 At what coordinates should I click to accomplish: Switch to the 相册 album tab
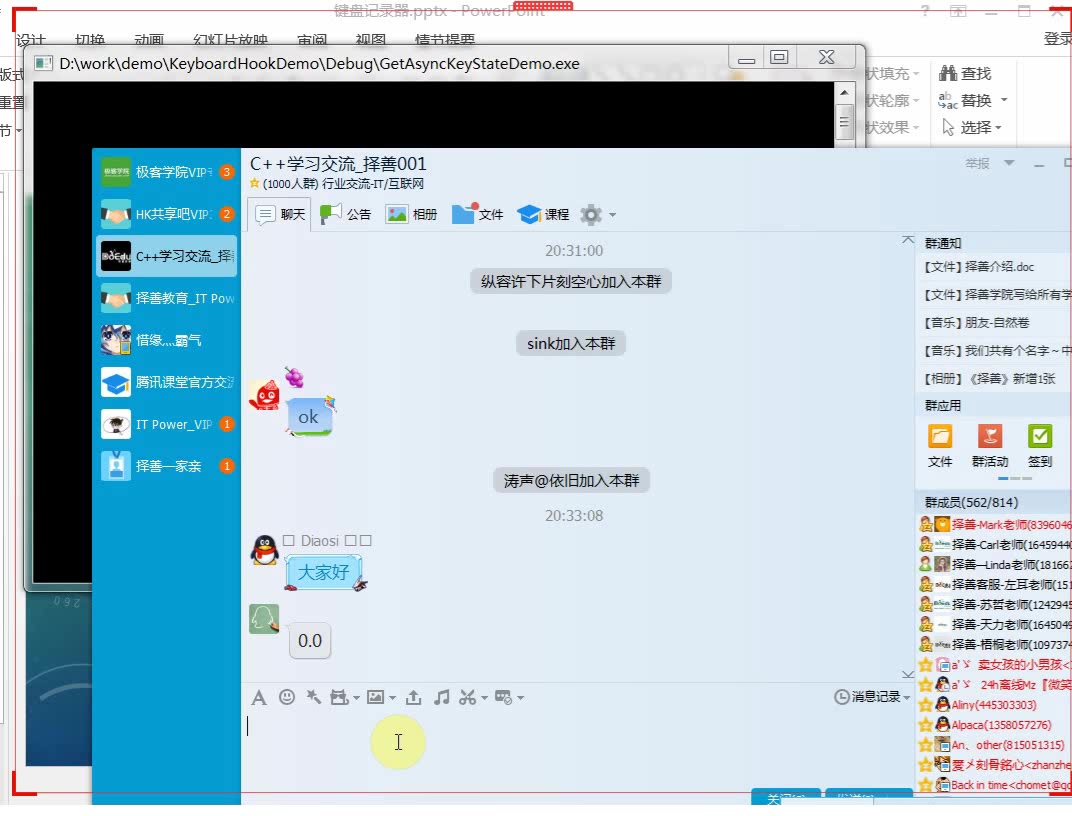pyautogui.click(x=411, y=213)
